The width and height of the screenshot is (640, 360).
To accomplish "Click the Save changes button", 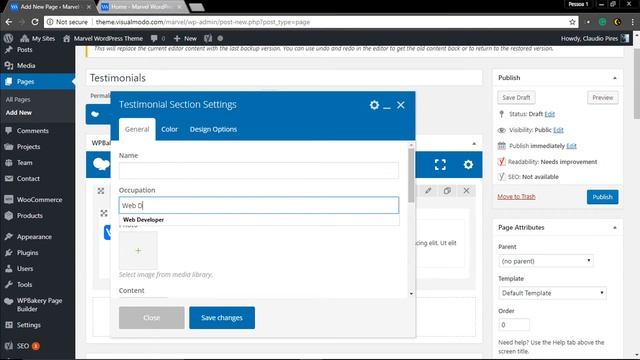I will 222,318.
